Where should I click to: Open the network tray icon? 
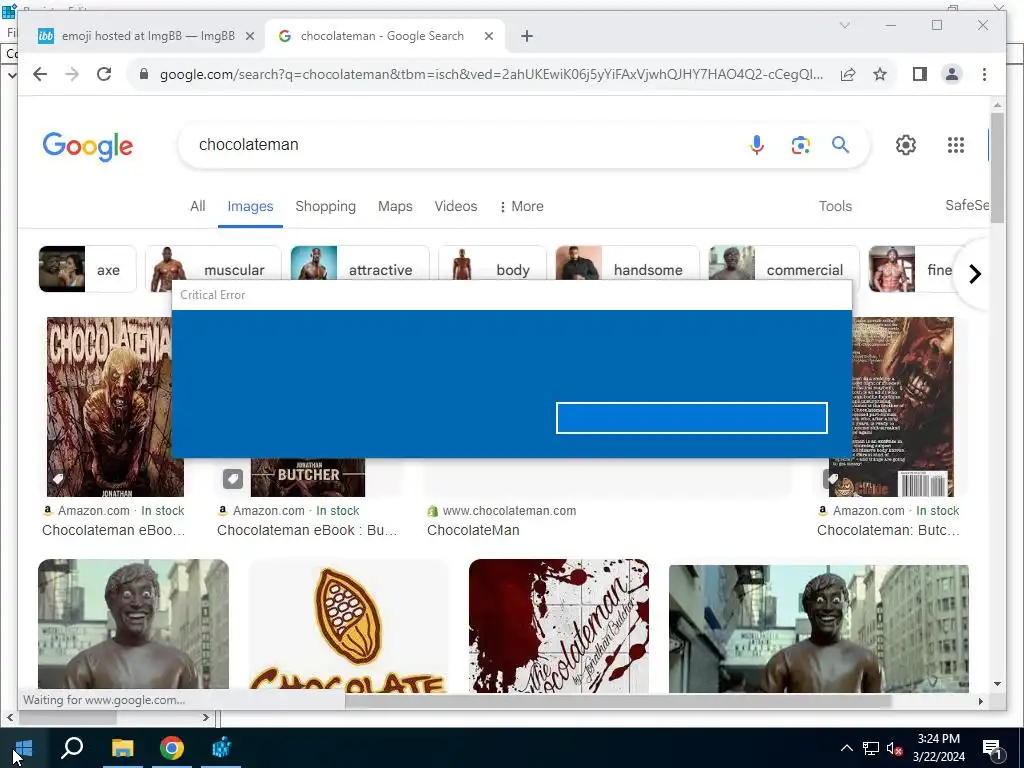871,748
